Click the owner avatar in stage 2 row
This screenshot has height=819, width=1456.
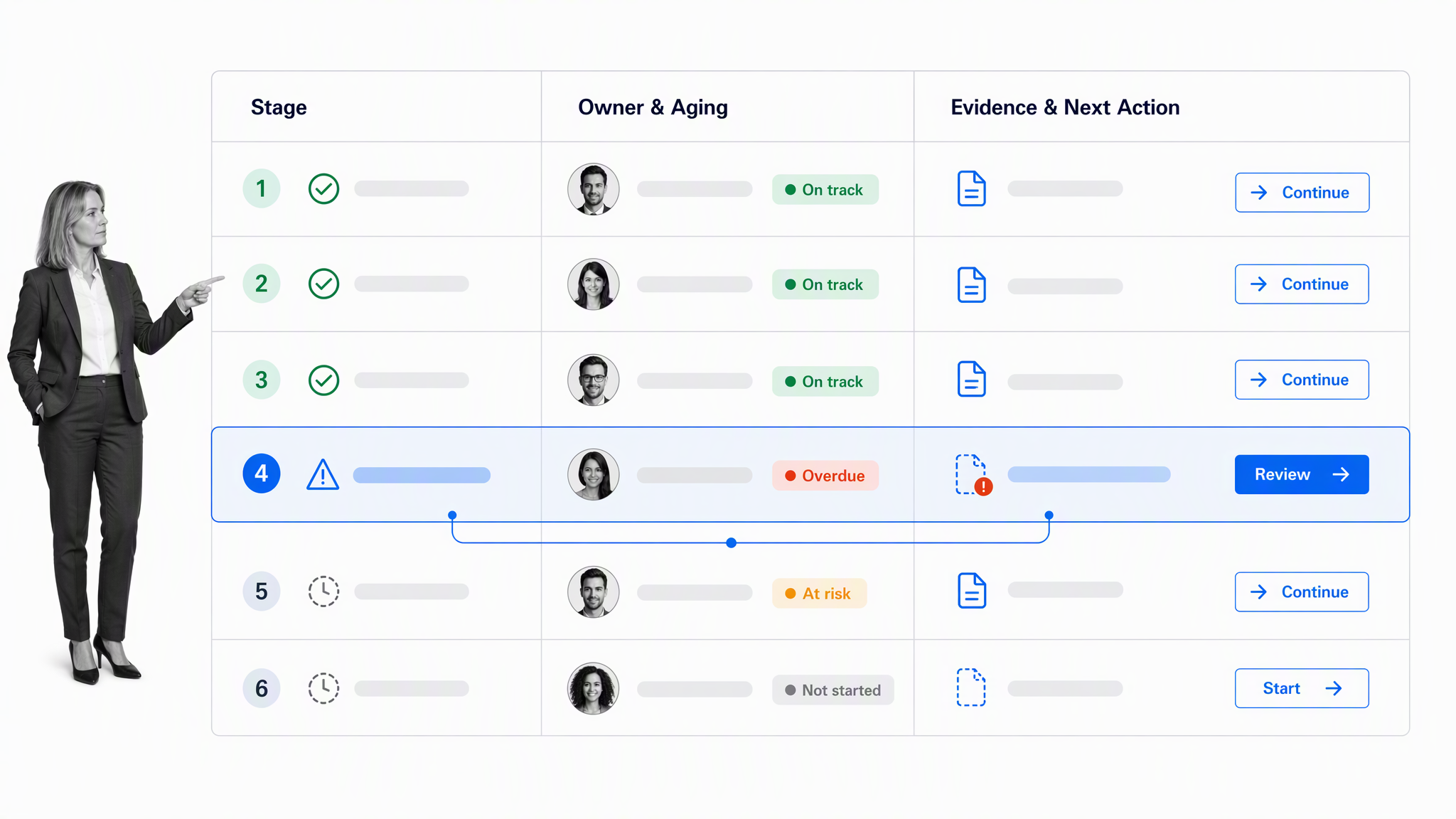594,284
